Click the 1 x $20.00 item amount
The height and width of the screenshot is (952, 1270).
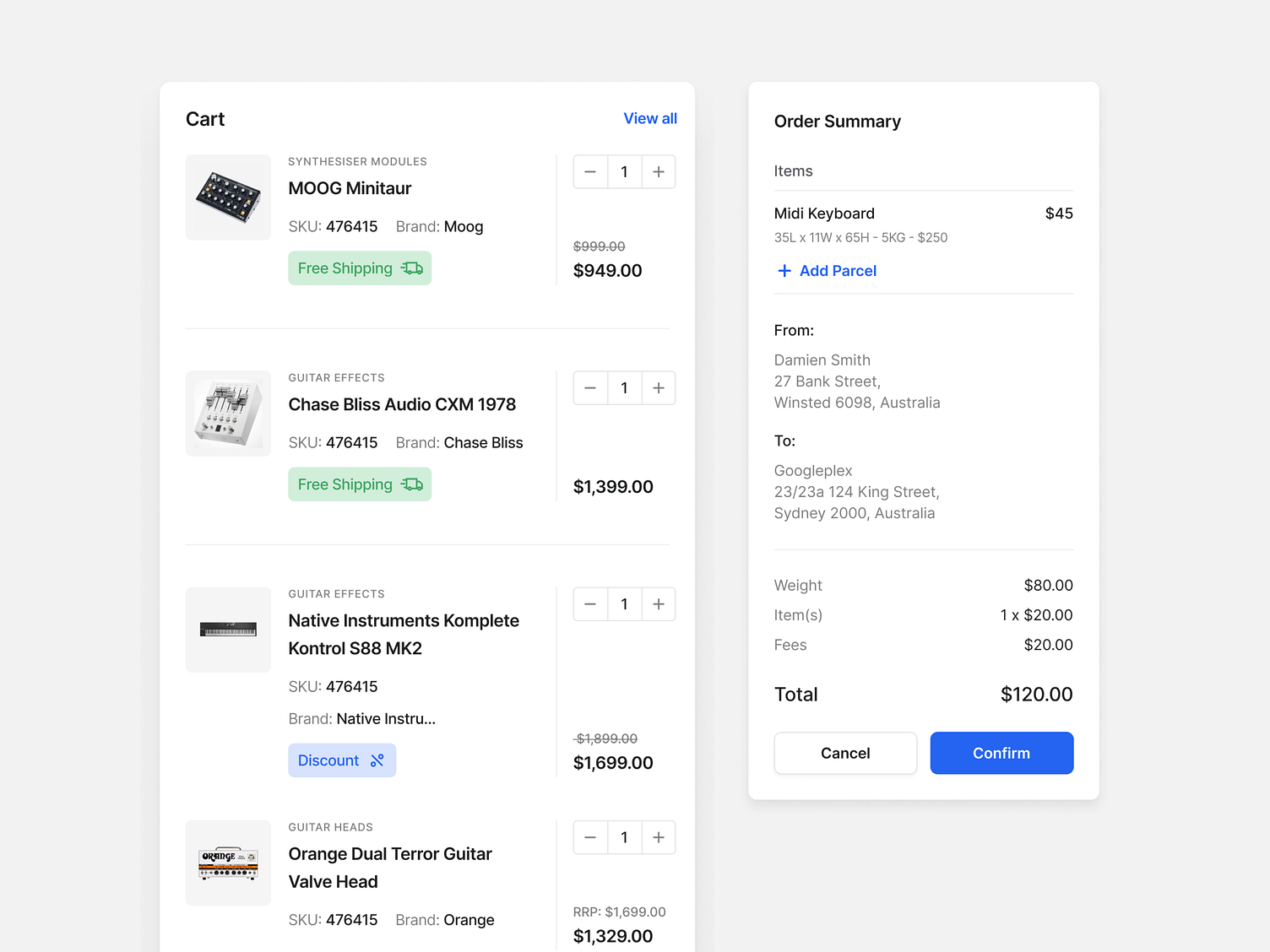point(1036,615)
